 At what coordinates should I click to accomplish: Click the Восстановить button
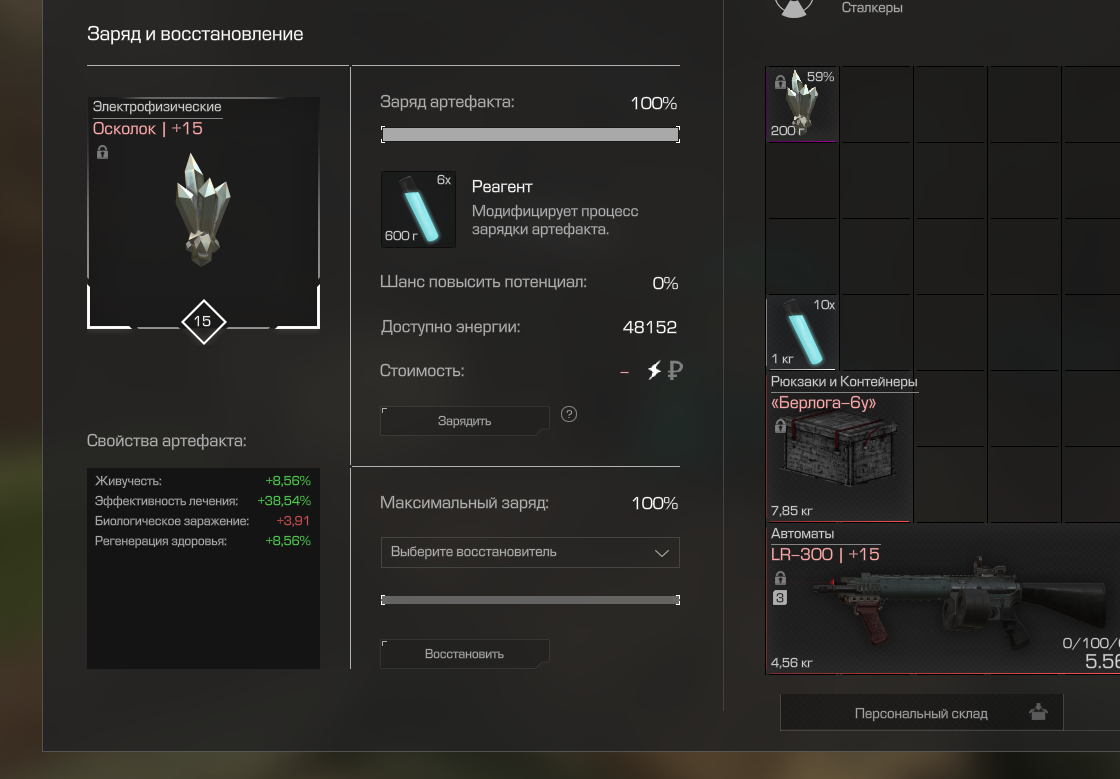pyautogui.click(x=464, y=653)
